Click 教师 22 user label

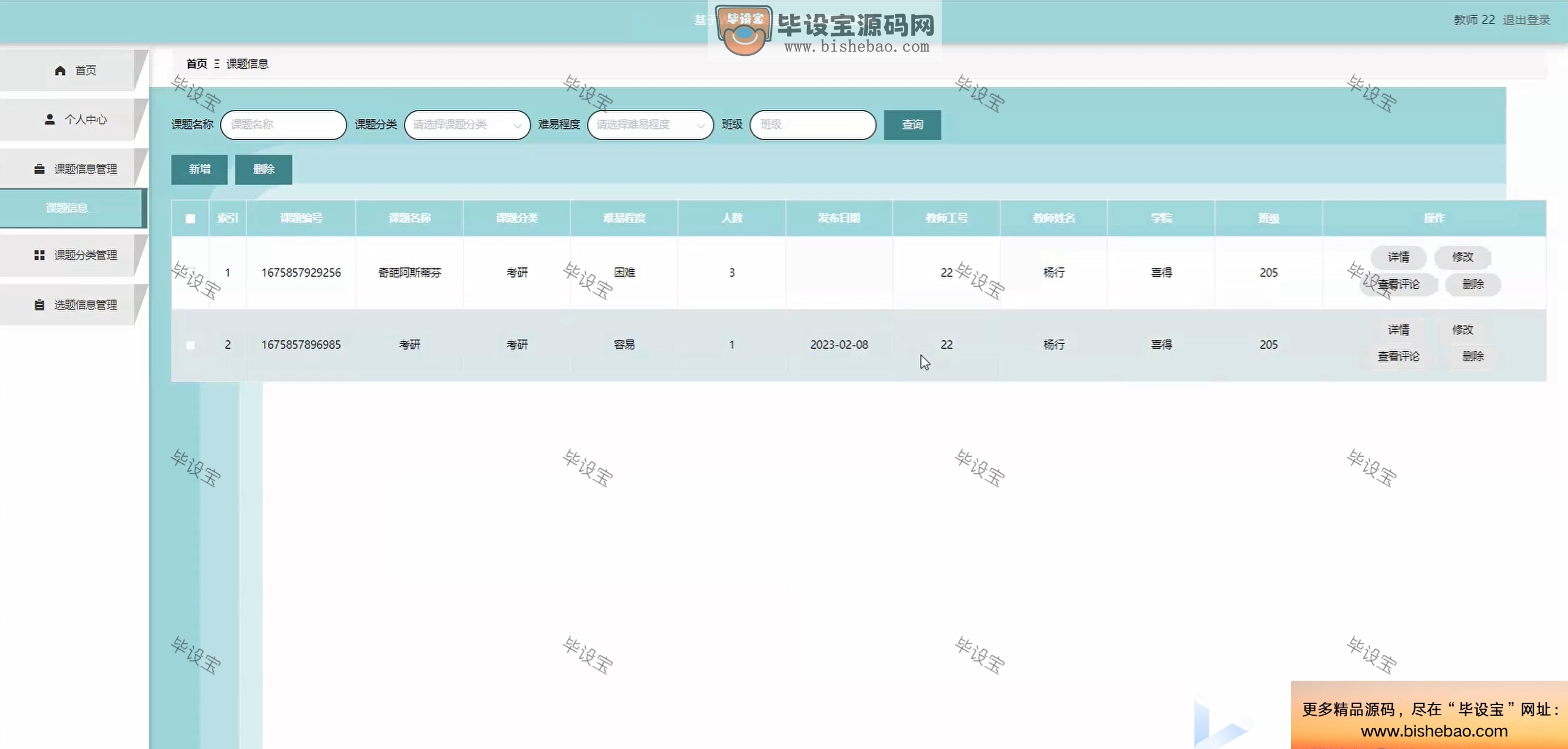tap(1474, 20)
